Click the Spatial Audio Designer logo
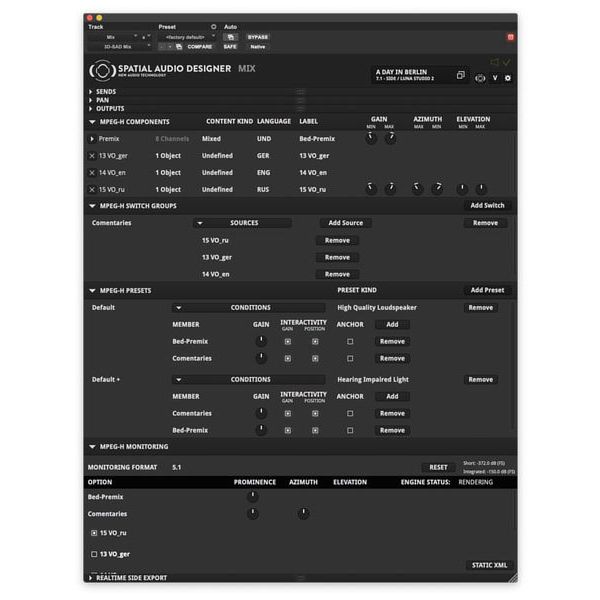 click(x=102, y=71)
